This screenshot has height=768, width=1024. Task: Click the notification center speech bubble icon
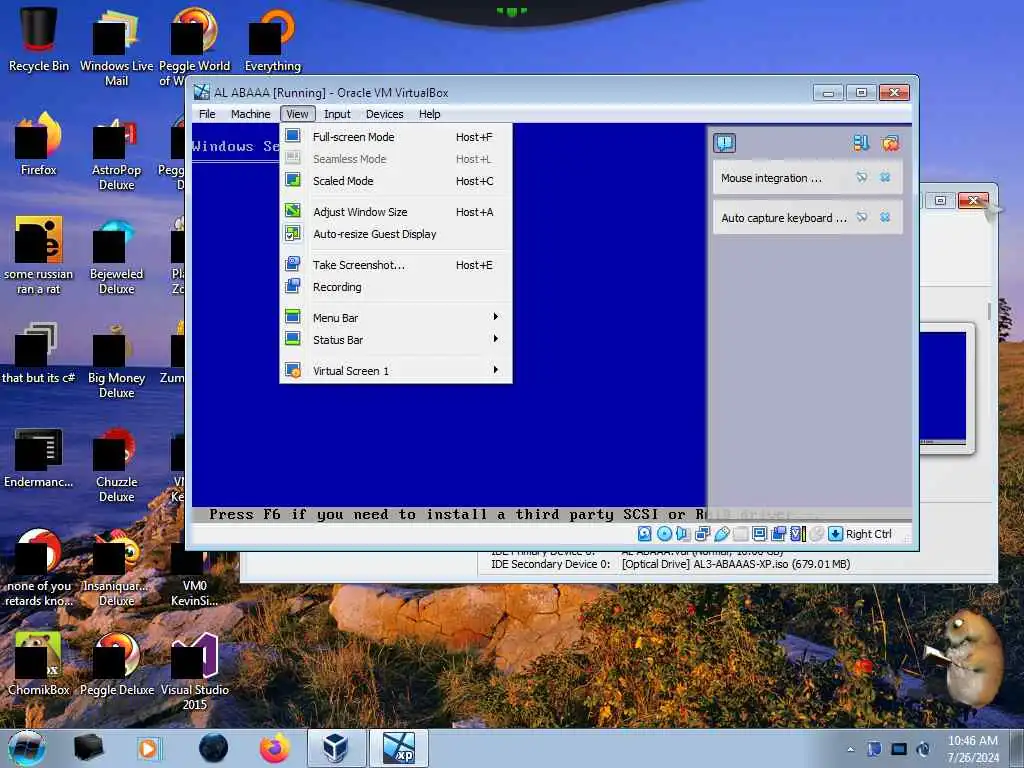click(x=724, y=142)
